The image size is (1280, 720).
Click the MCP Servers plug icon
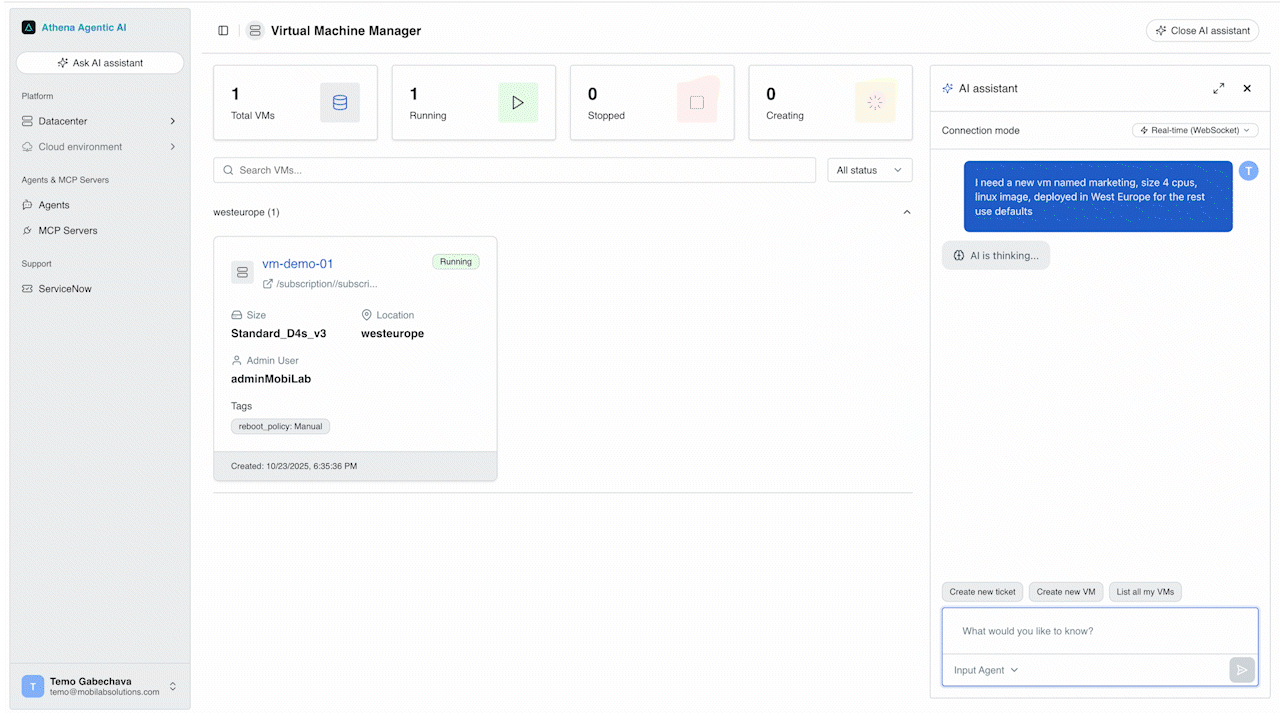(x=28, y=230)
